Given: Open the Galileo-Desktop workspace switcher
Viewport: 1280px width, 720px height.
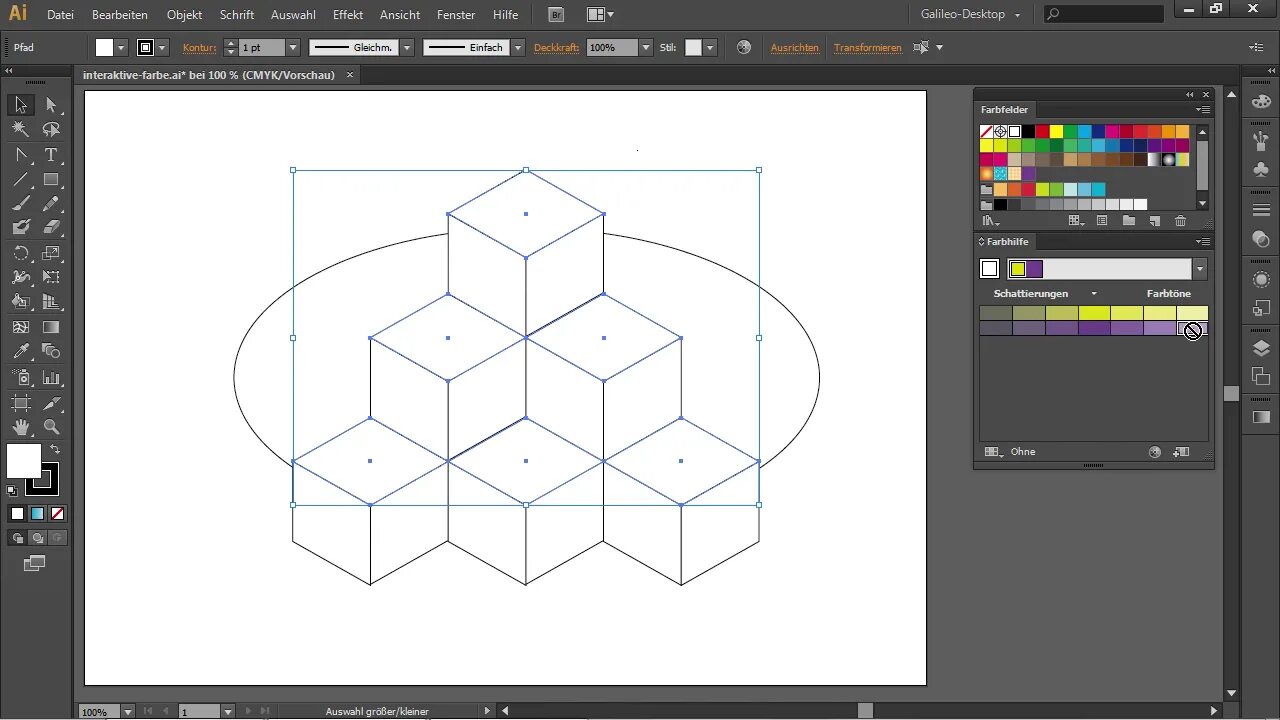Looking at the screenshot, I should click(971, 15).
